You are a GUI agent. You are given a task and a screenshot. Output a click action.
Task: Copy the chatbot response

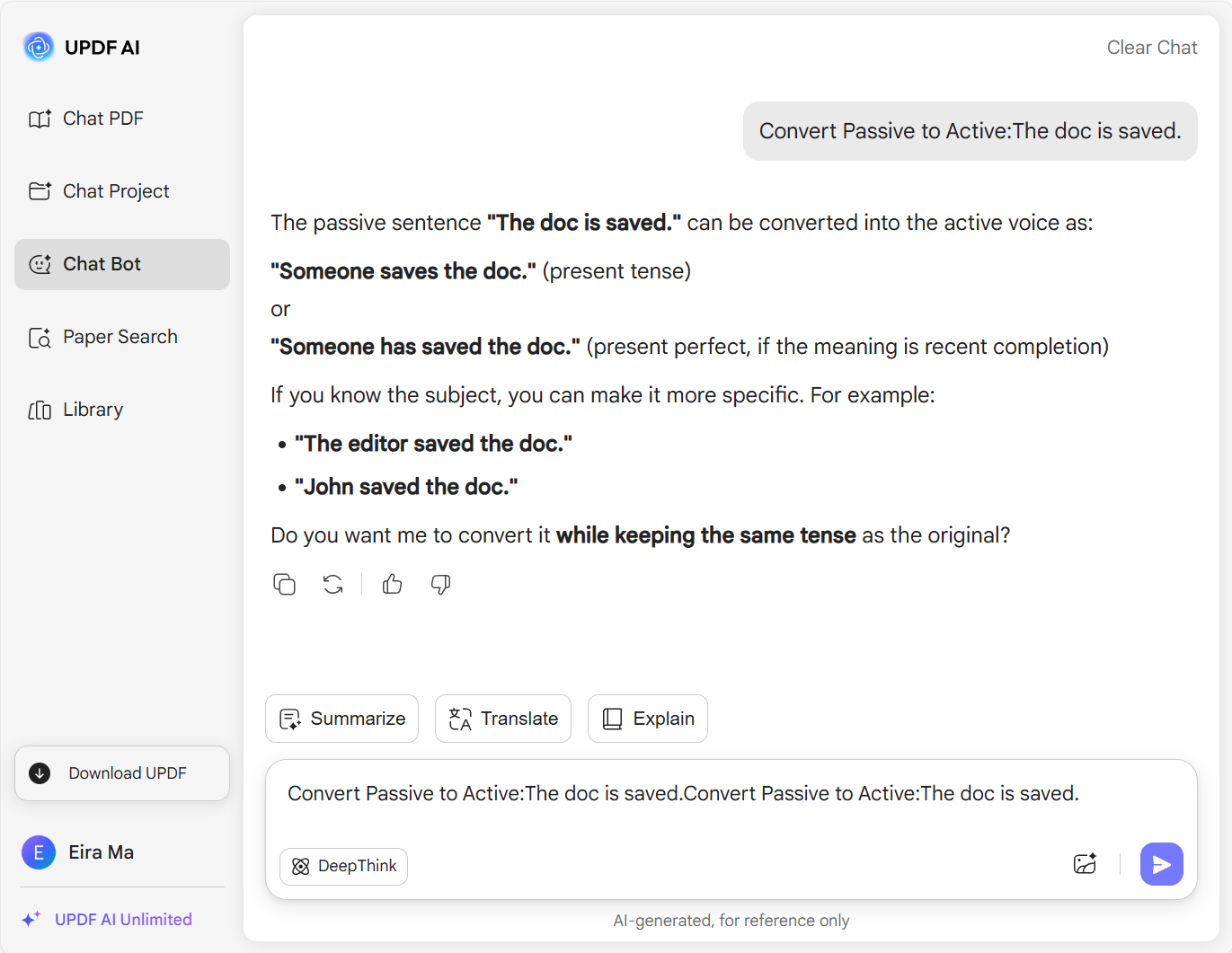pos(284,585)
